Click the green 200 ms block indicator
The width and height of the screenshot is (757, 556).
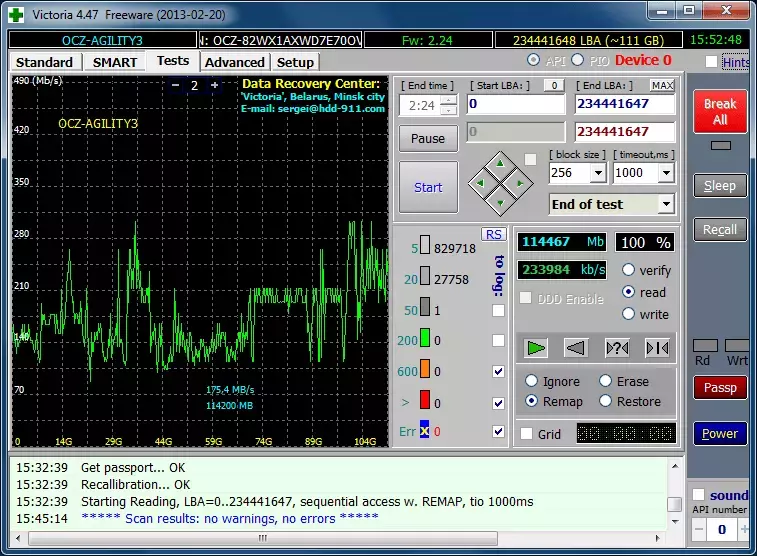point(425,337)
